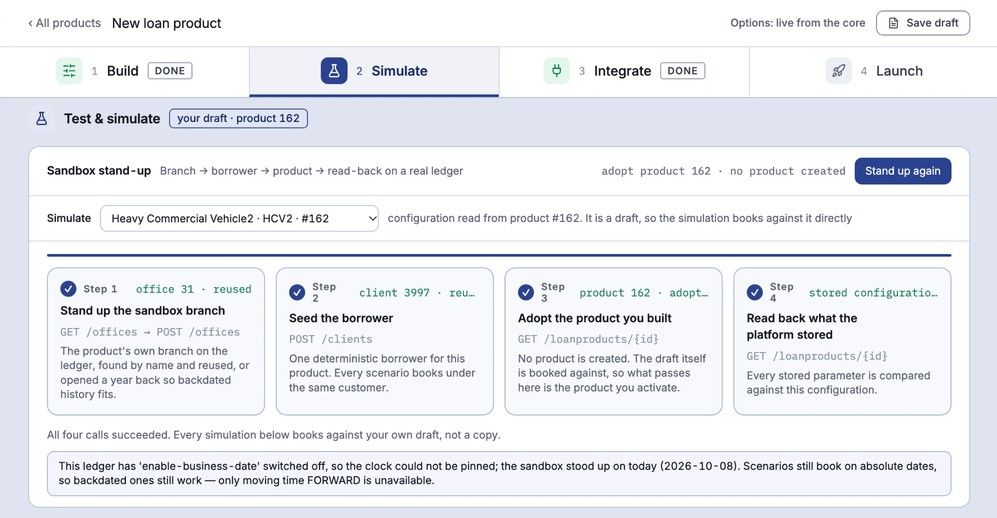The image size is (997, 518).
Task: Click the enable-business-date notice box
Action: pos(498,474)
